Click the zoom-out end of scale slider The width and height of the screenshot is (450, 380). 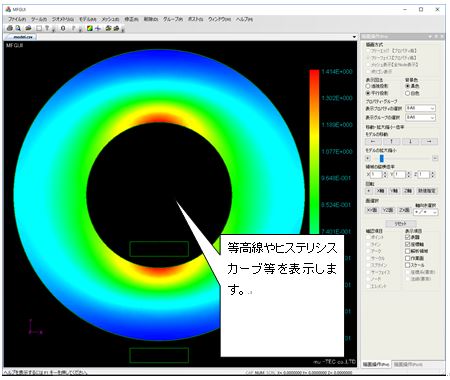pyautogui.click(x=435, y=158)
